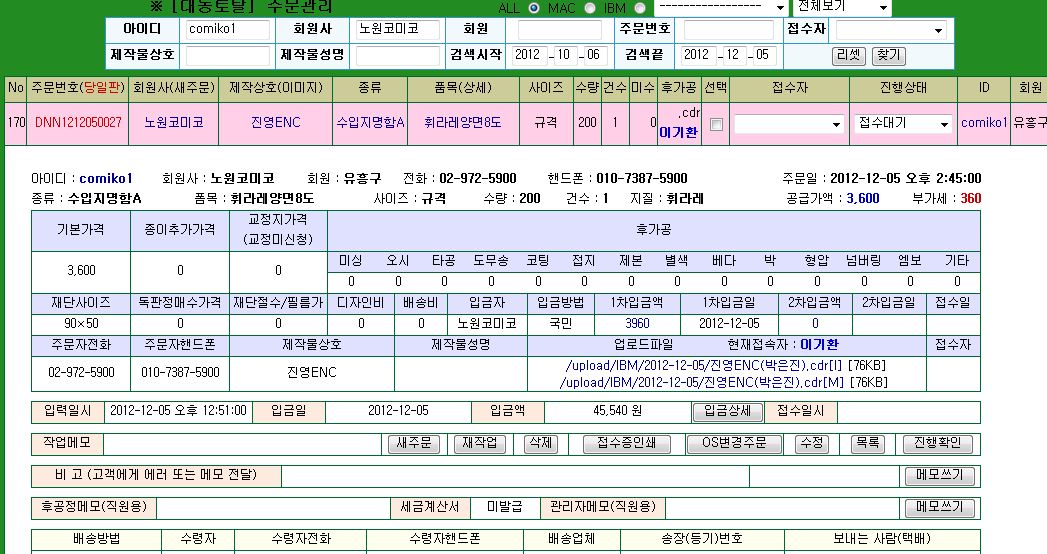Click 메모쓰기 in the 비고 row
1047x554 pixels.
coord(938,476)
